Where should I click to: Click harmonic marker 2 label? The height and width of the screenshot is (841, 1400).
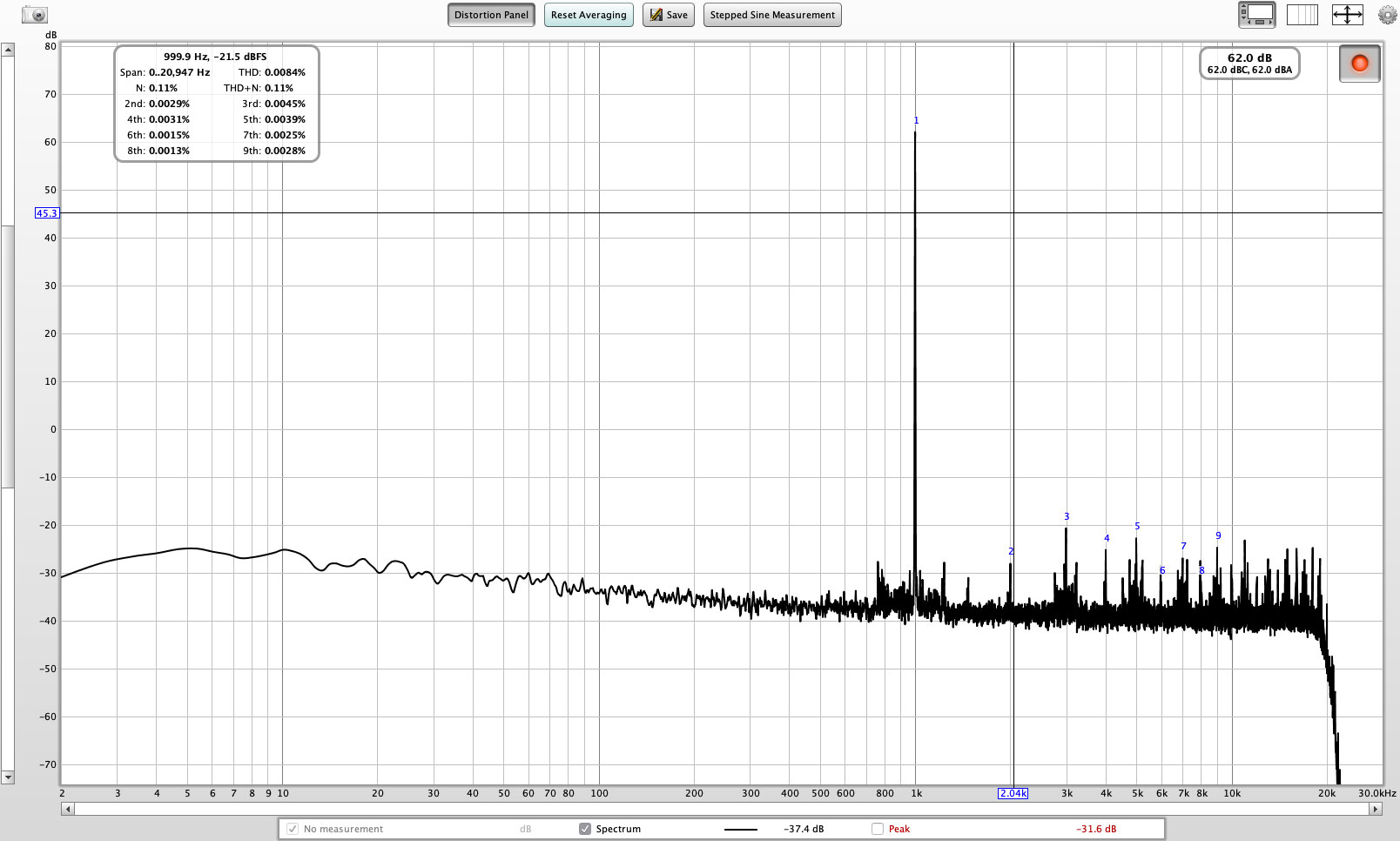pyautogui.click(x=1011, y=551)
